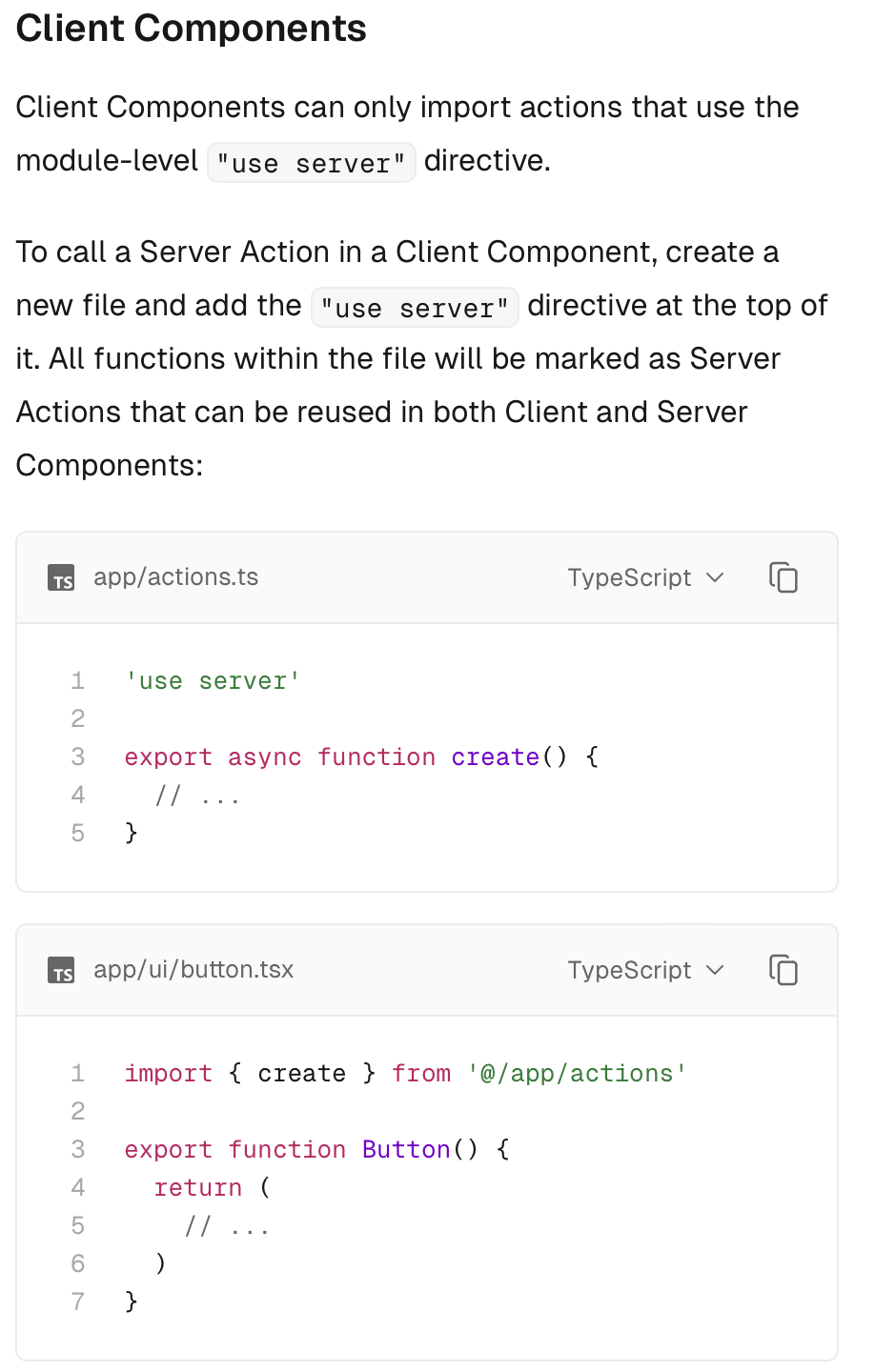875x1372 pixels.
Task: Click the "use server" inline code before "directive at the top"
Action: coord(415,308)
